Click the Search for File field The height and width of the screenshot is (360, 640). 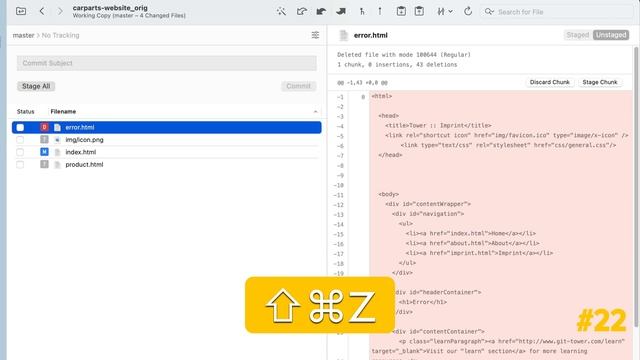click(557, 12)
